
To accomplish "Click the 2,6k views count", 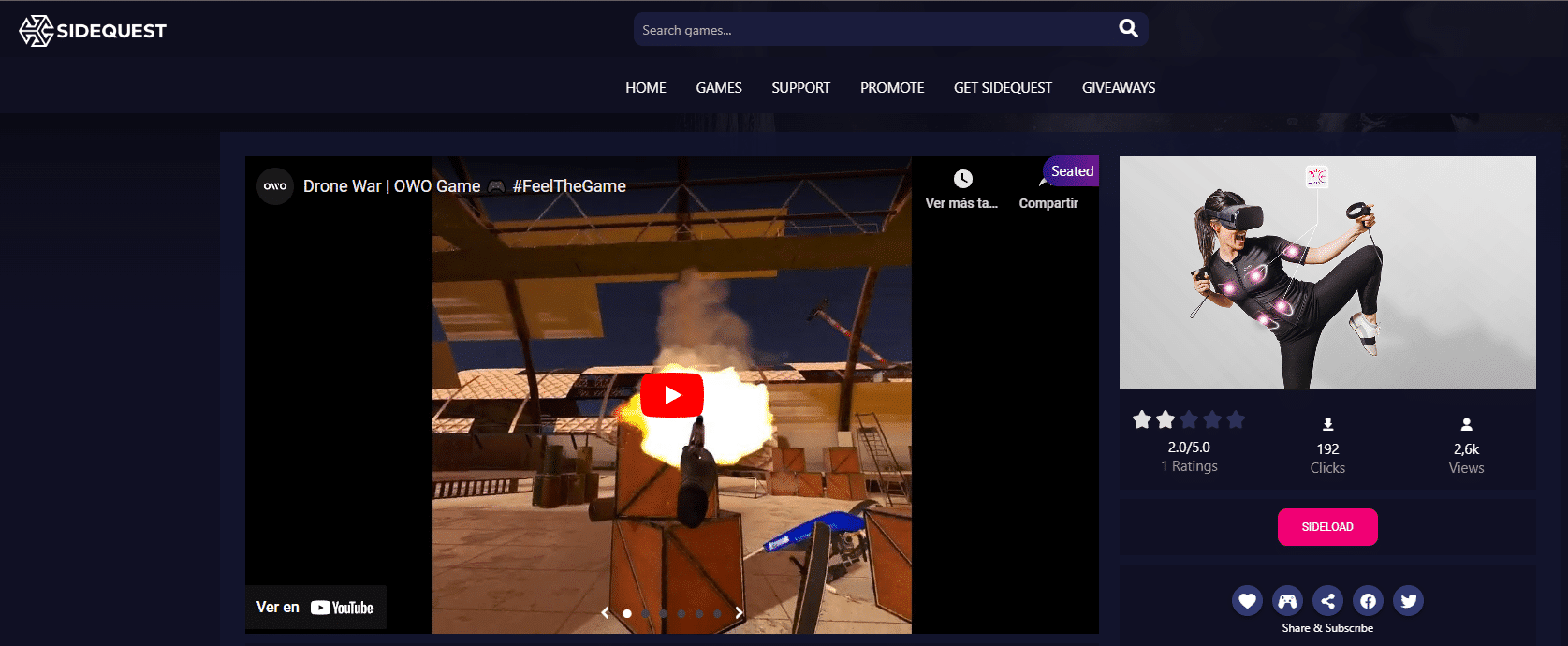I will coord(1467,449).
